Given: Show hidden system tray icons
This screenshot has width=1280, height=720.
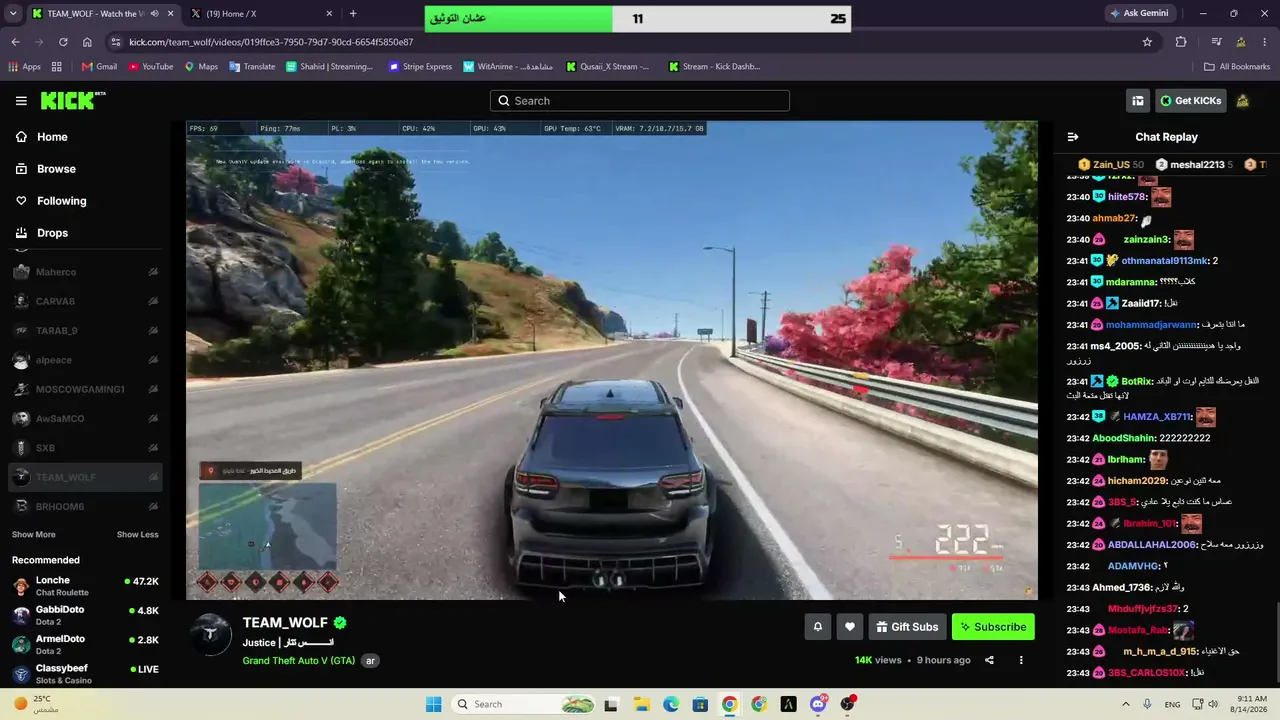Looking at the screenshot, I should 1125,704.
